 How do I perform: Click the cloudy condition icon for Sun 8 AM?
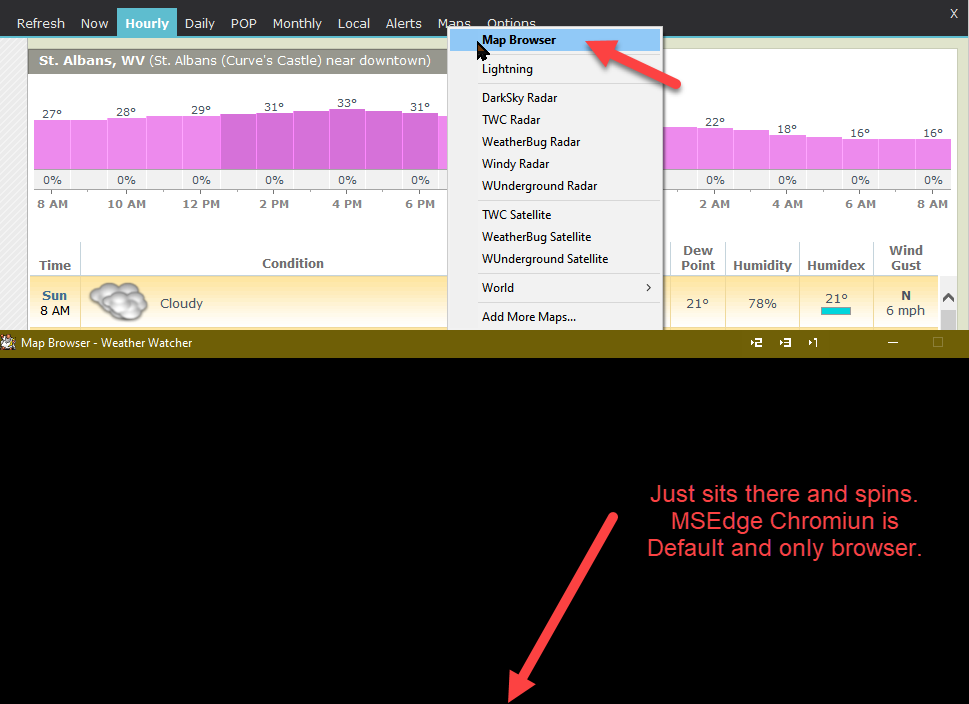[117, 302]
